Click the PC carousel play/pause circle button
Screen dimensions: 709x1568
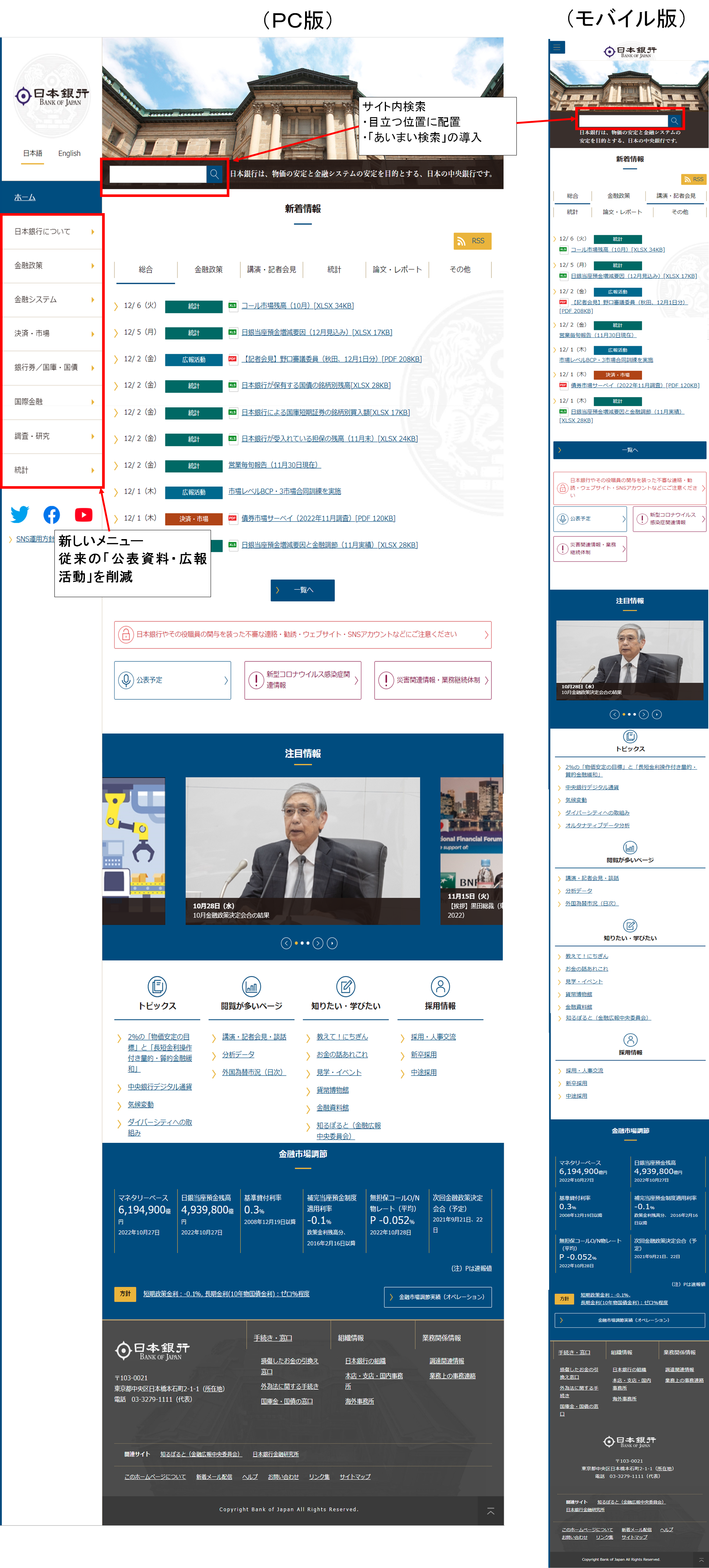point(332,943)
